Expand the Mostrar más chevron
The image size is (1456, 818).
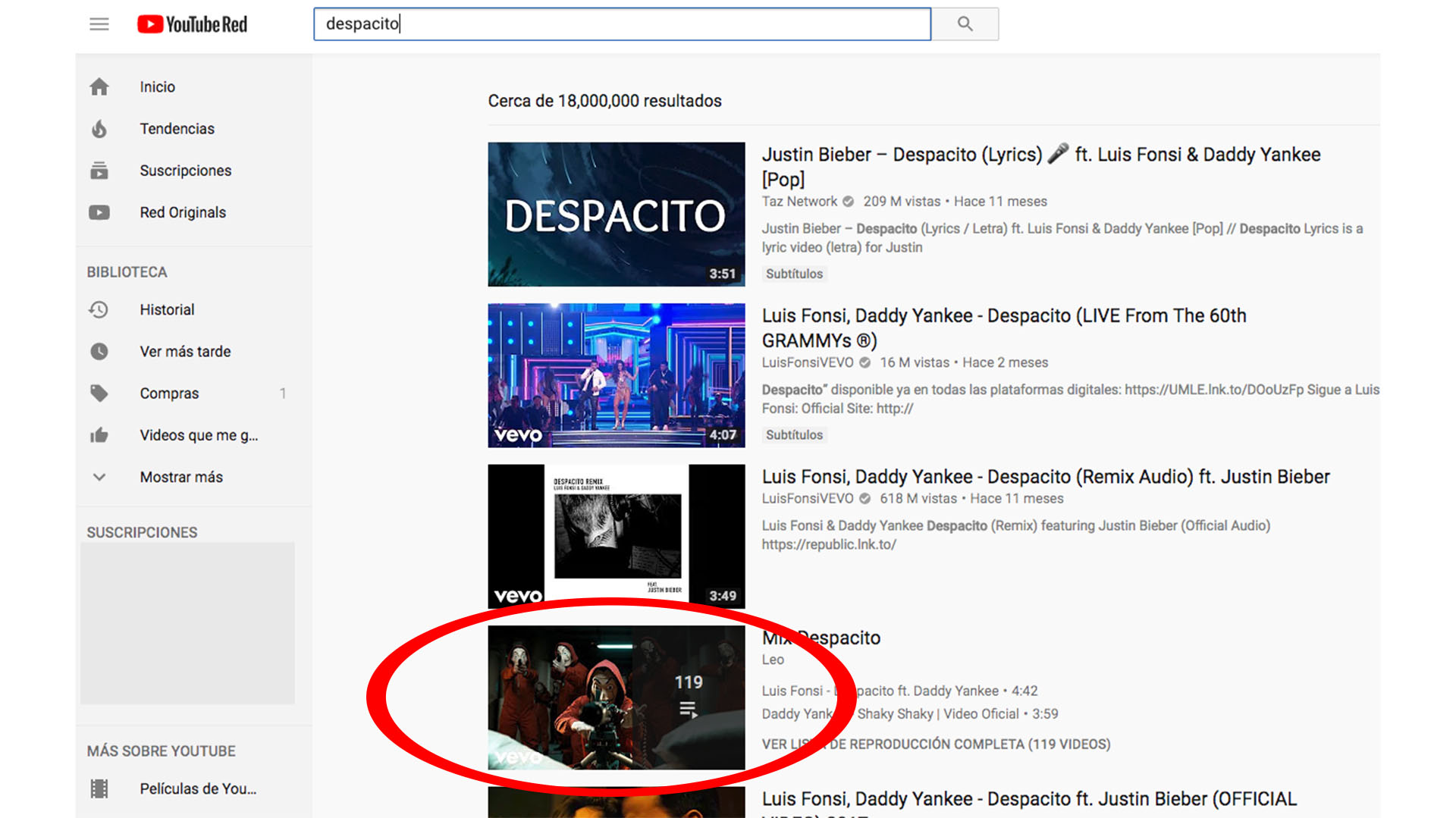[x=99, y=477]
